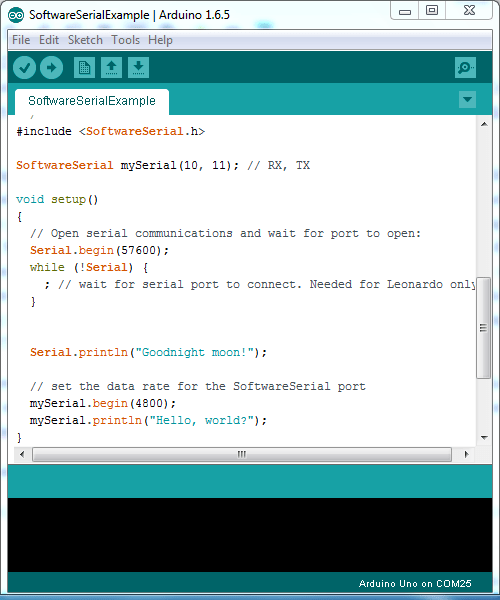Click the Verify checkmark button
This screenshot has width=500, height=600.
[24, 68]
